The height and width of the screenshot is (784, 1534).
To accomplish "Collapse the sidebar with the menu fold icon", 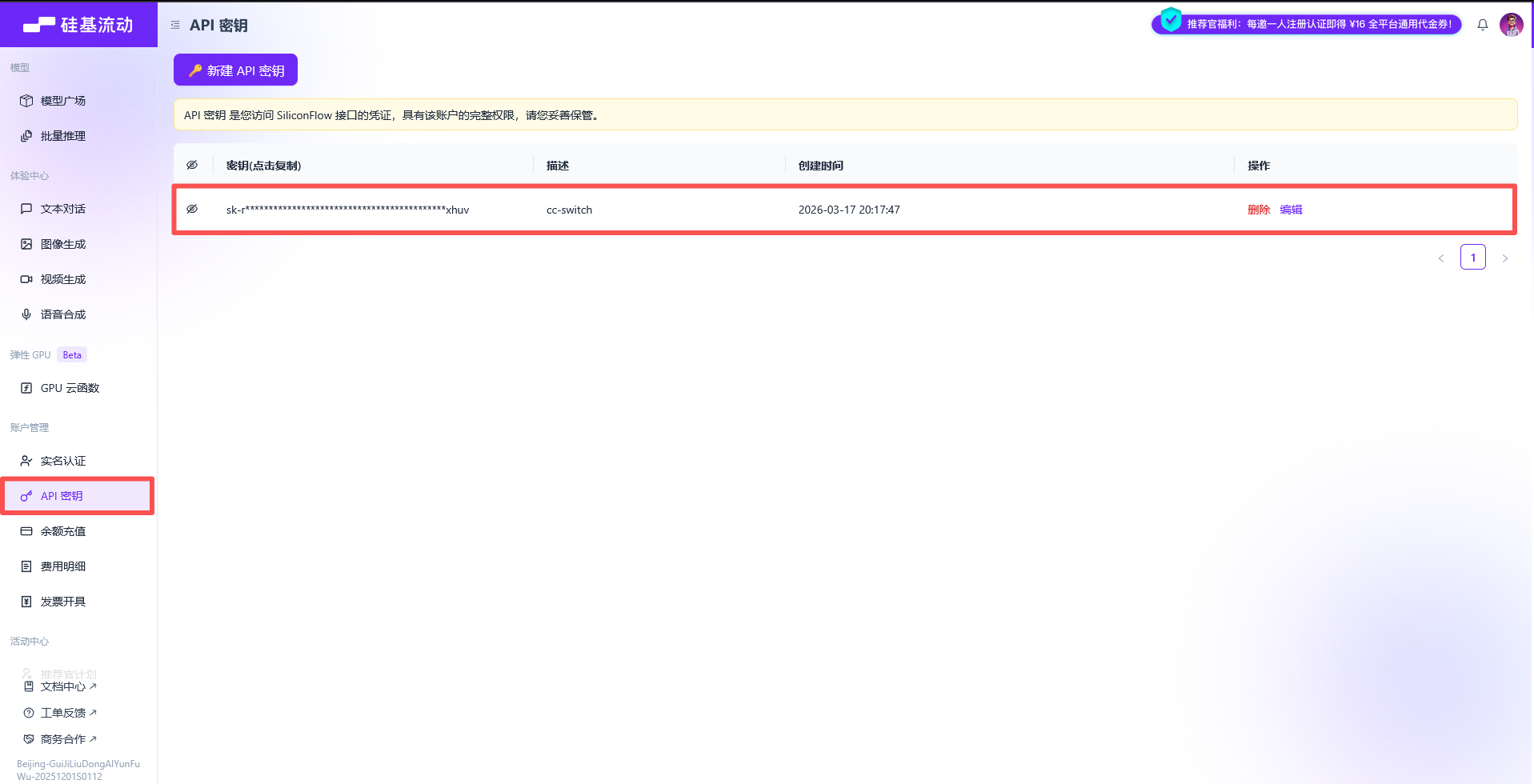I will 175,26.
